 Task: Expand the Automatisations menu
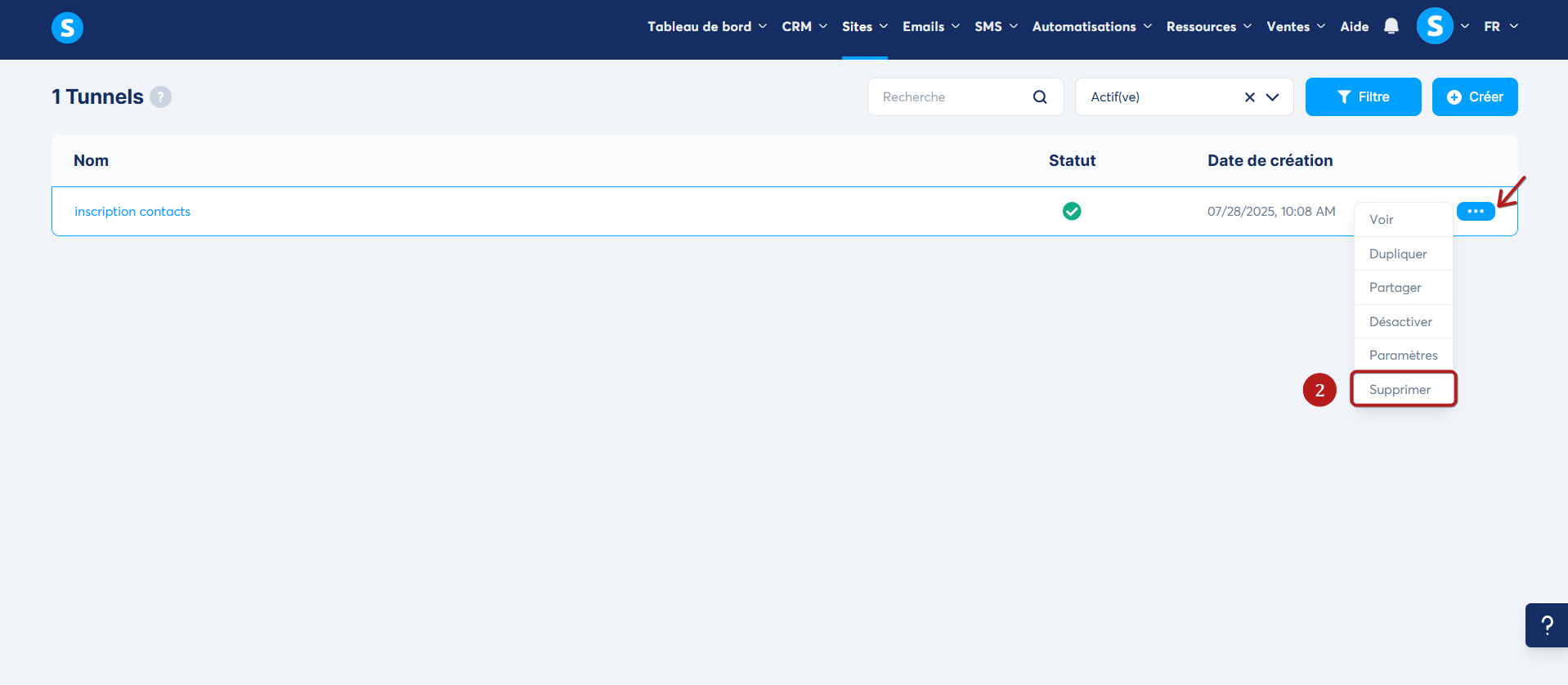(x=1092, y=26)
